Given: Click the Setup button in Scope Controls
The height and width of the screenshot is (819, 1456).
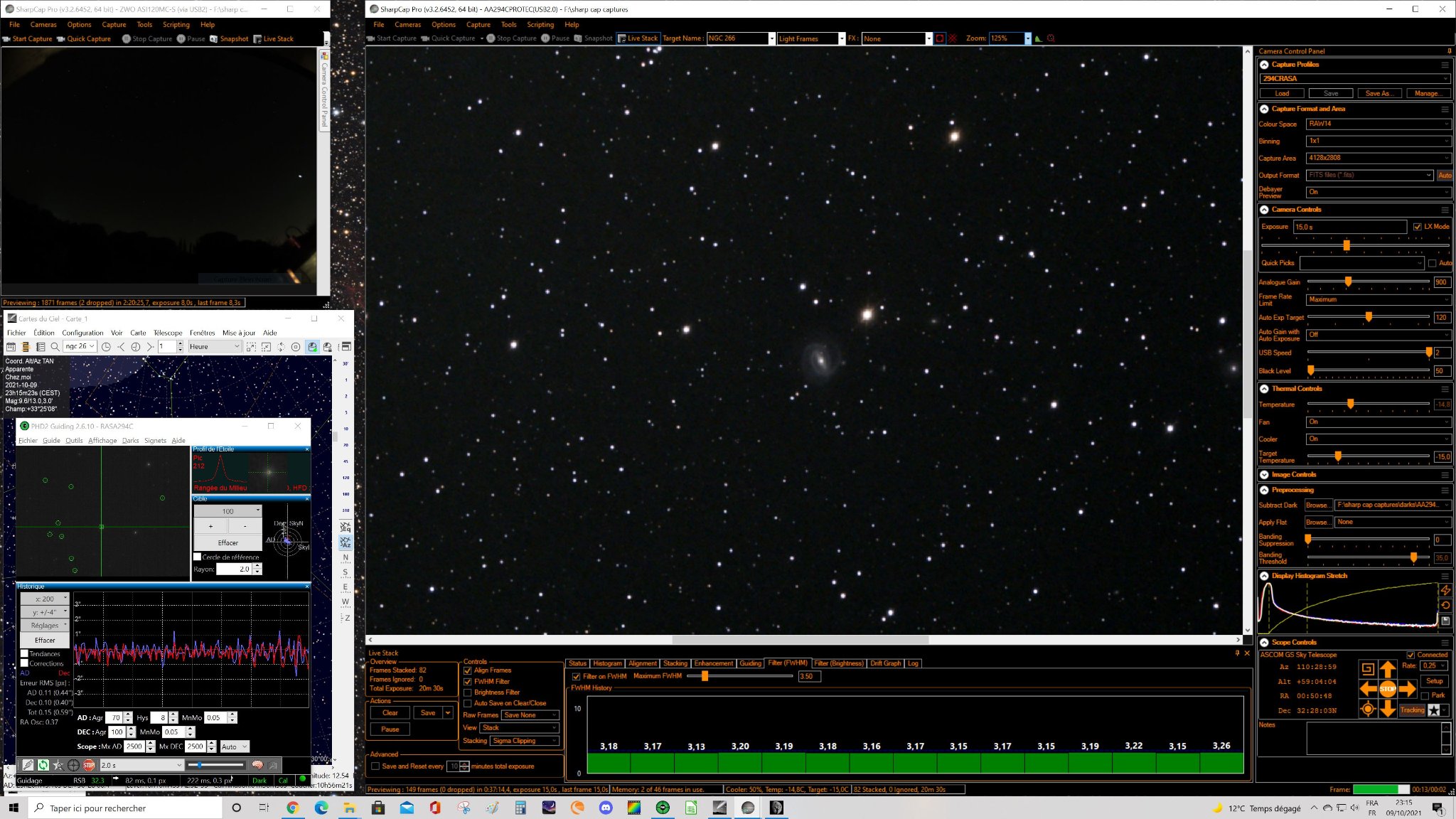Looking at the screenshot, I should [1434, 681].
